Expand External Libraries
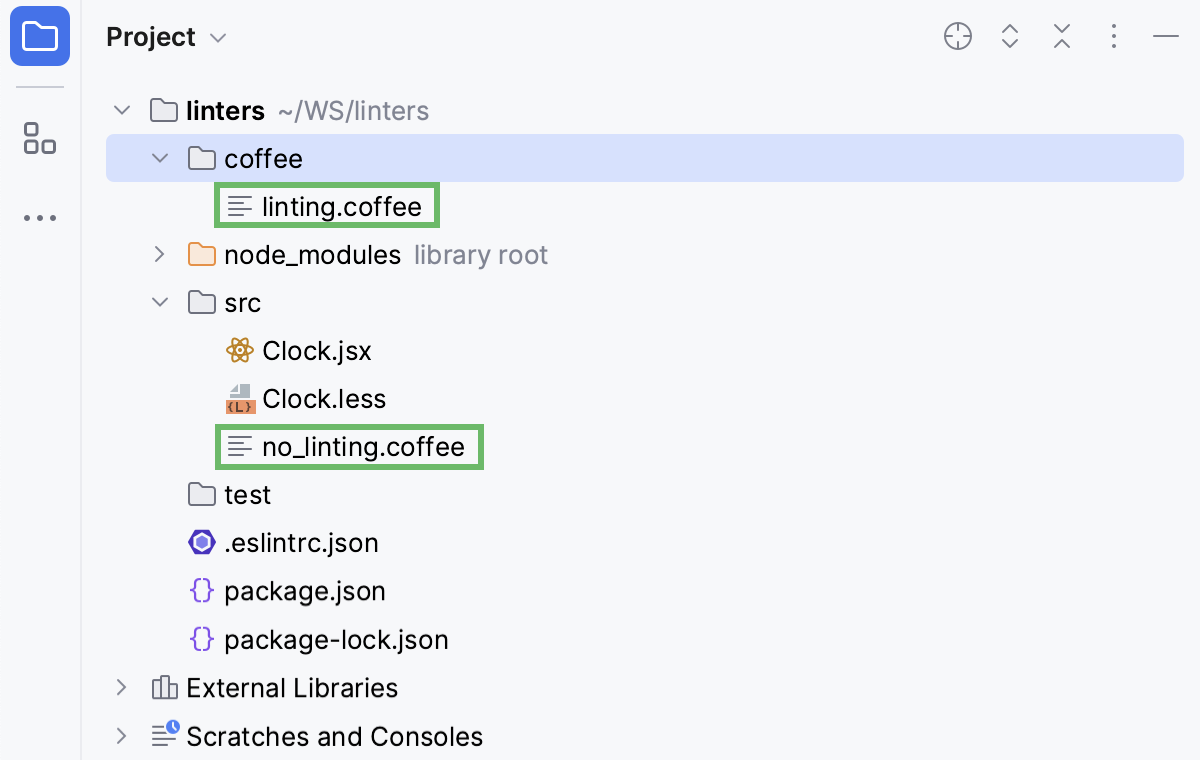This screenshot has height=760, width=1200. point(121,688)
